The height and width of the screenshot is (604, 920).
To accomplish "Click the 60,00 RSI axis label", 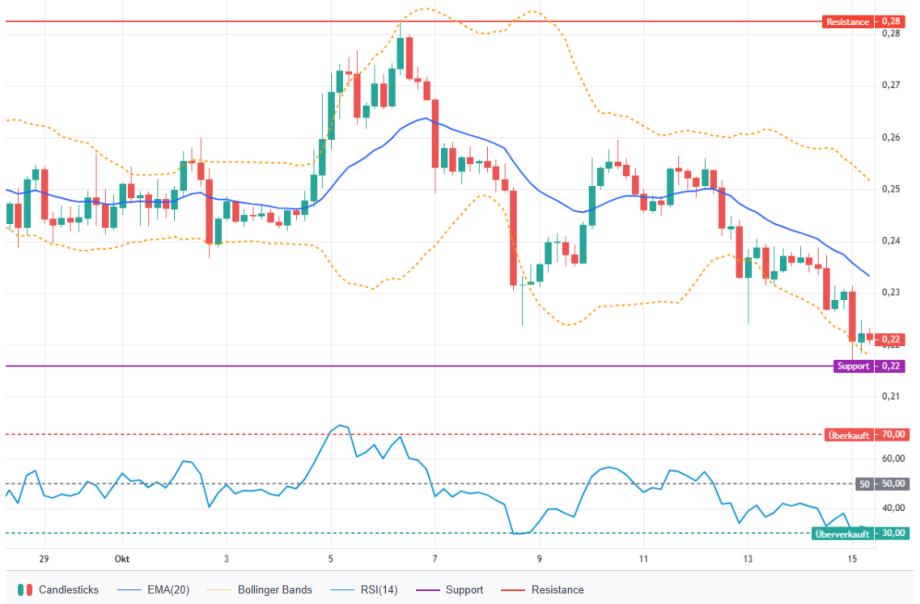I will click(x=893, y=458).
